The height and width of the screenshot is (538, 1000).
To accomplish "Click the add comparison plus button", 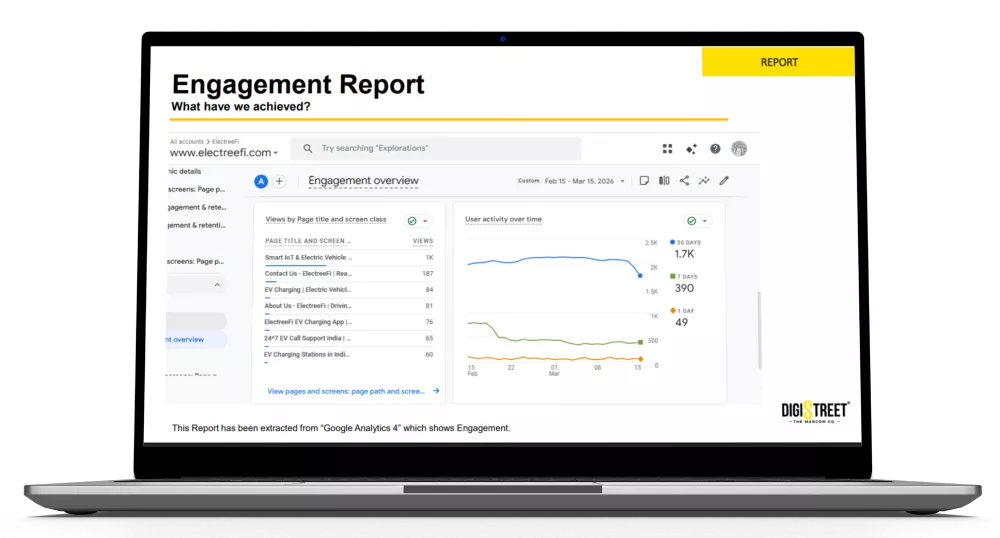I will click(x=279, y=181).
